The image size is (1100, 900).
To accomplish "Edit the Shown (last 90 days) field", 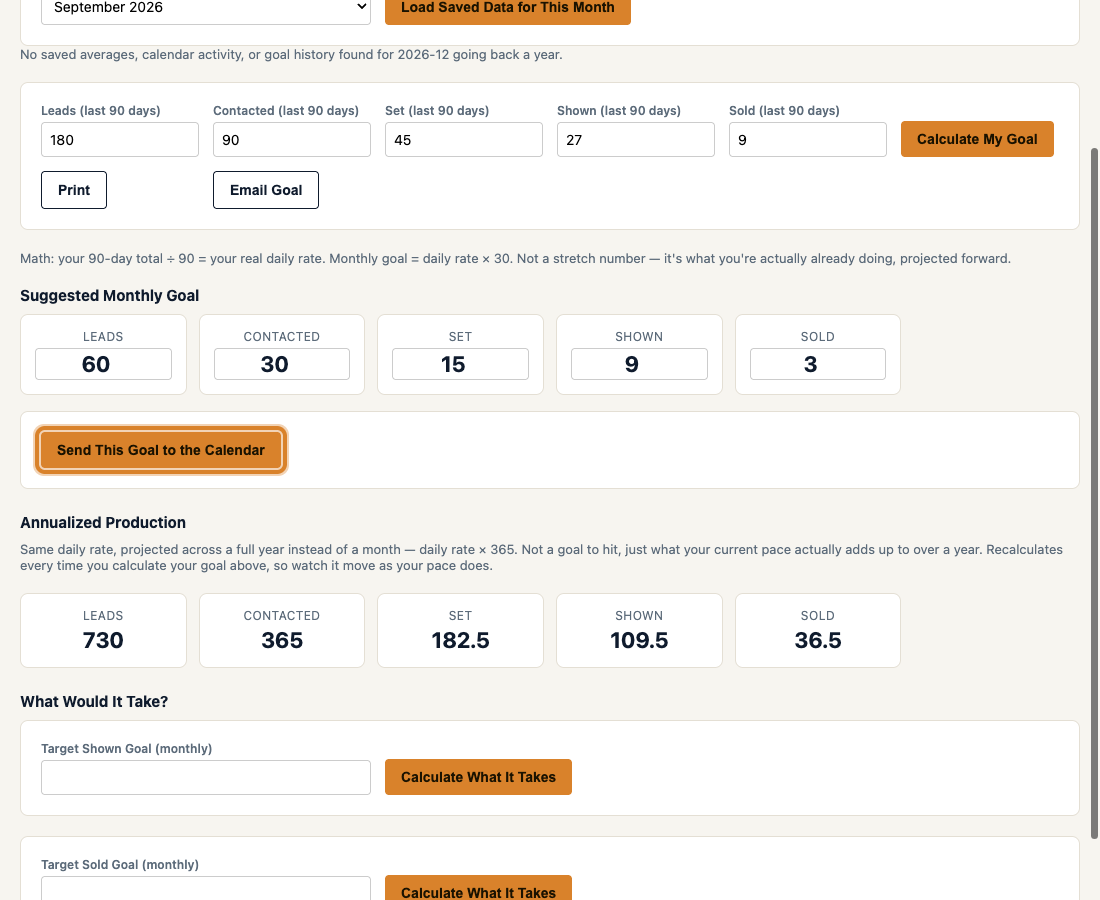I will click(636, 140).
